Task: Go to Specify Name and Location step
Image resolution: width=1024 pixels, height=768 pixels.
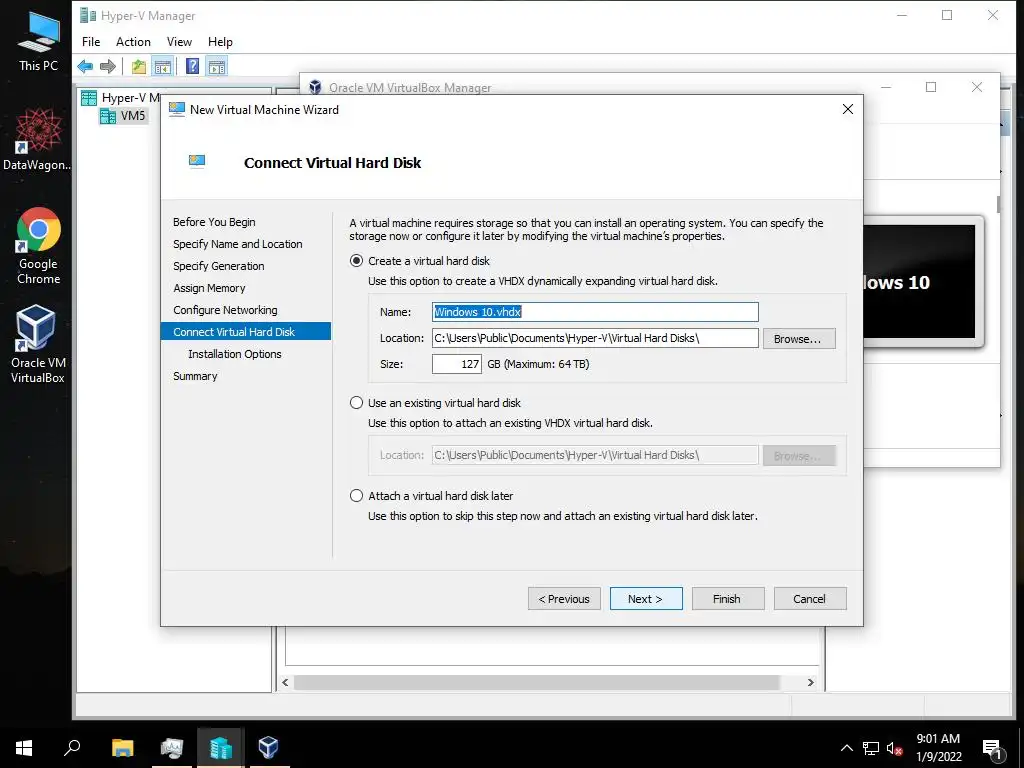Action: click(x=238, y=244)
